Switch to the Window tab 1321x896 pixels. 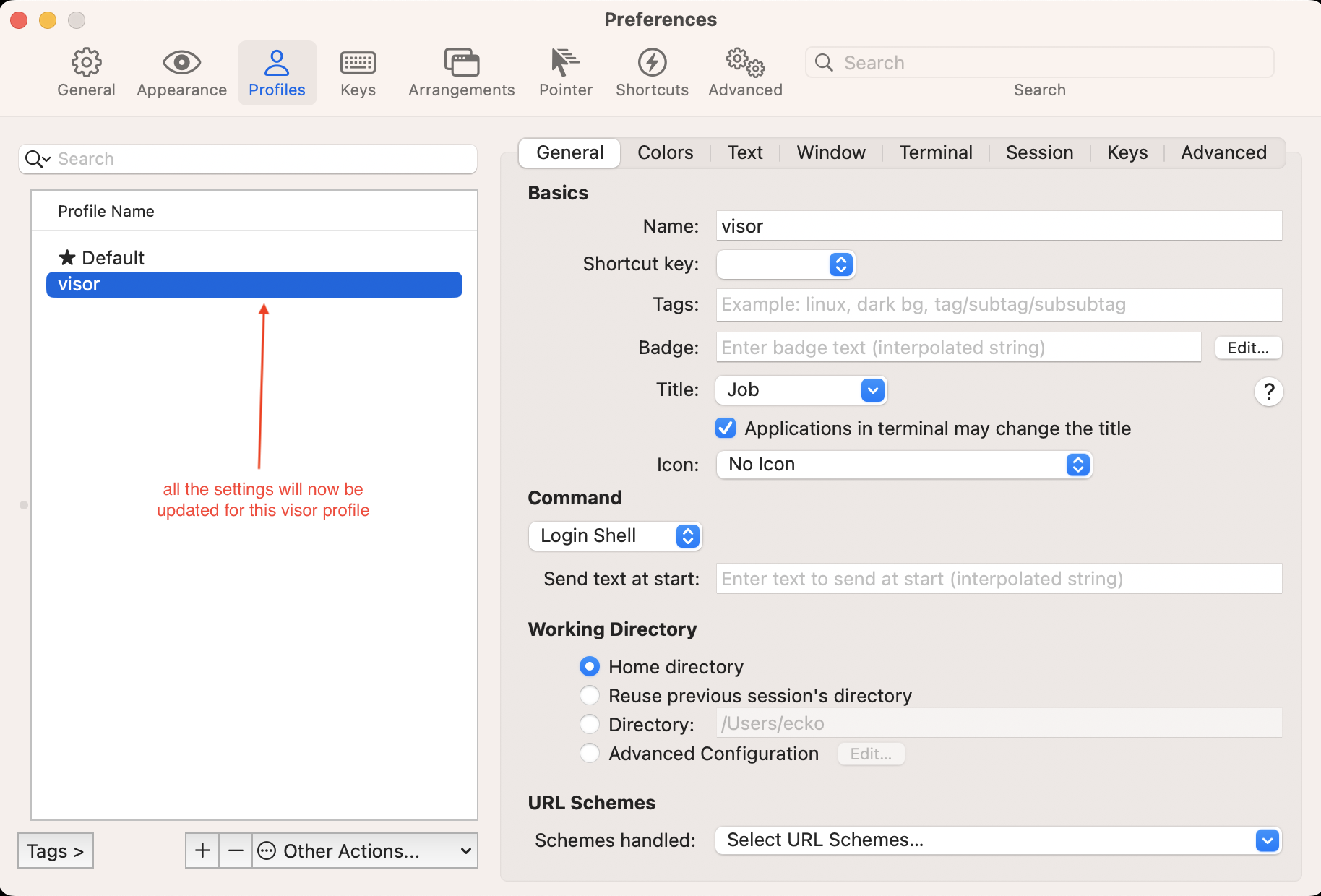pos(831,152)
